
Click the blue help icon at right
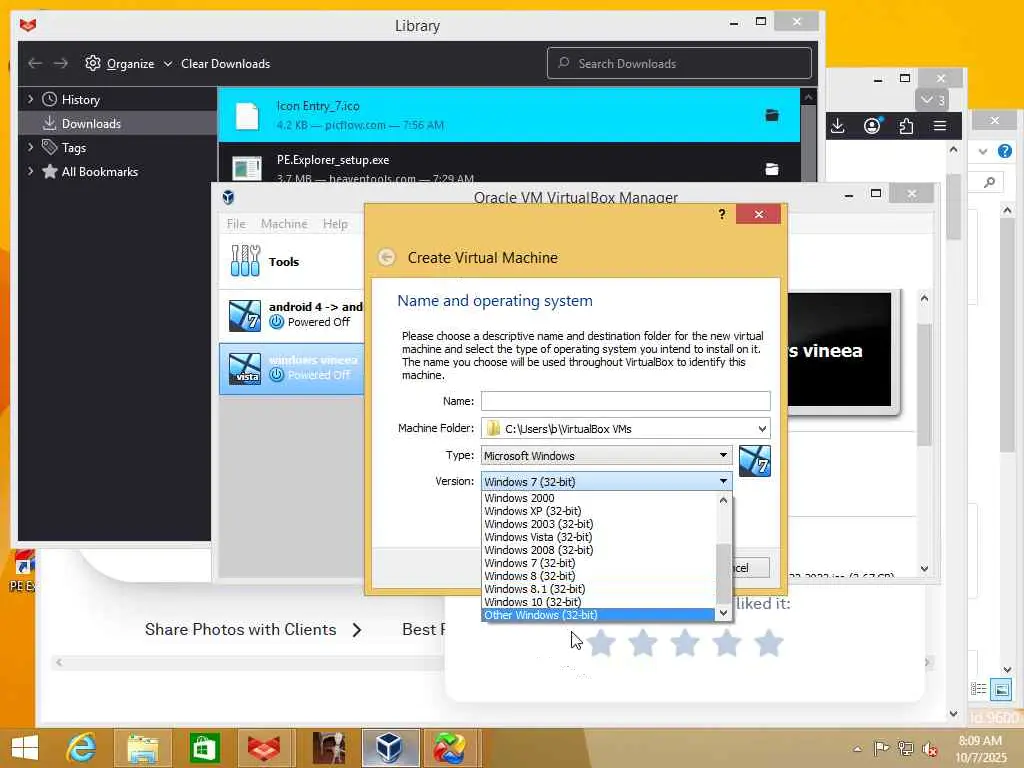(x=1004, y=152)
